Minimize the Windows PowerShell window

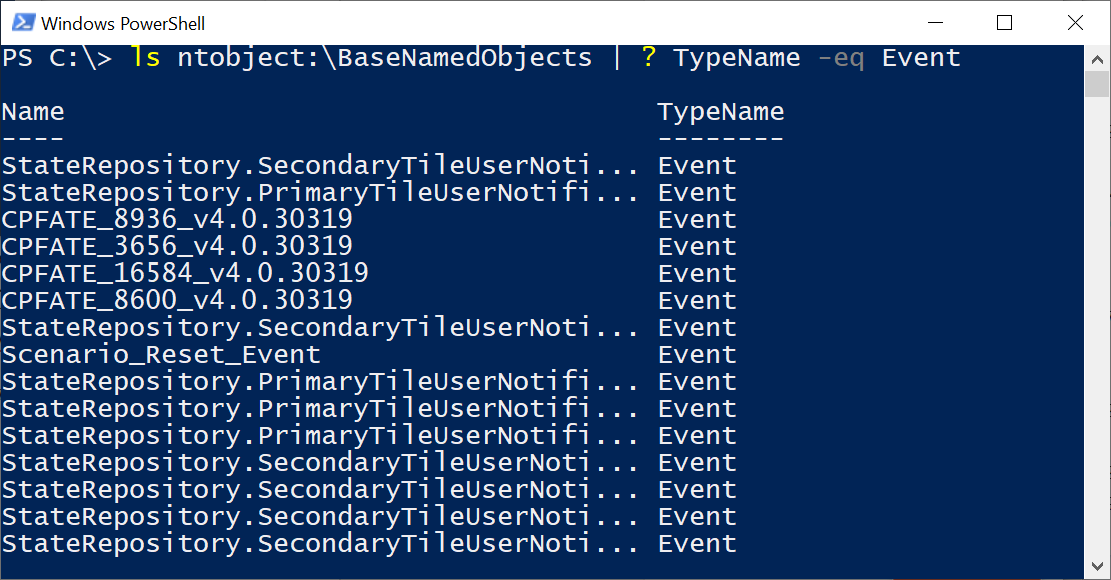tap(935, 23)
